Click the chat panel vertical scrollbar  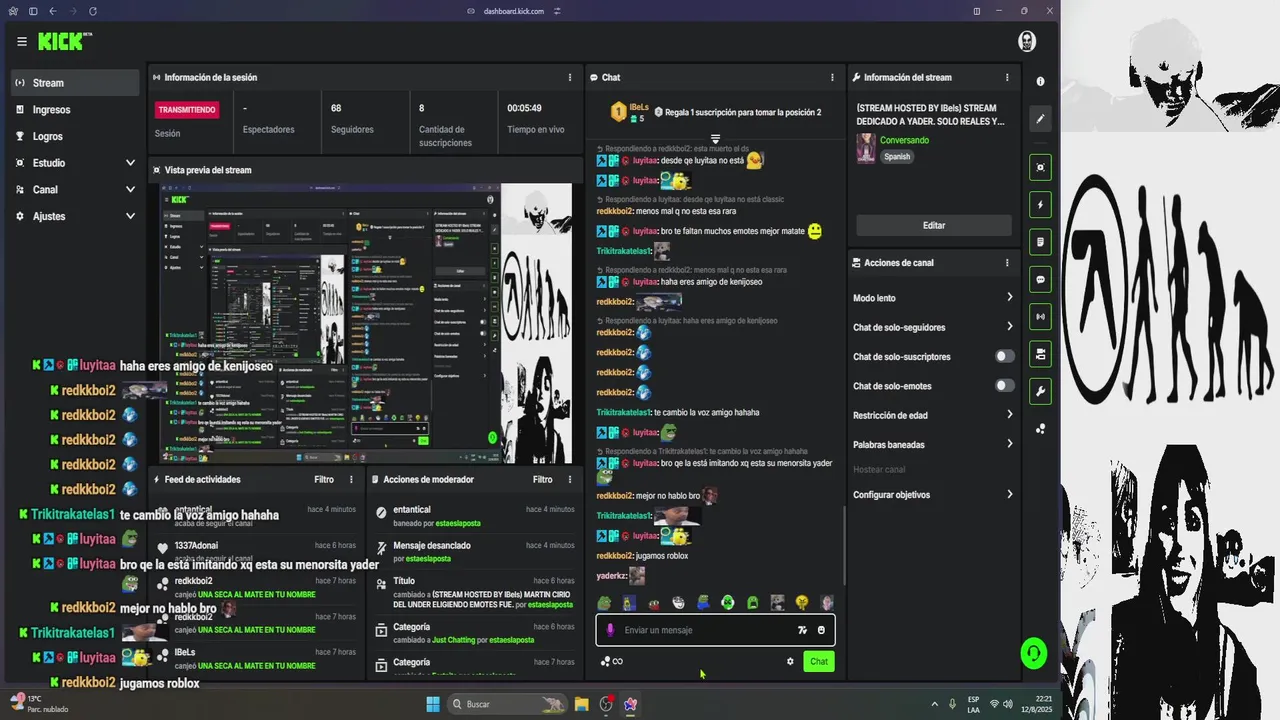point(845,545)
